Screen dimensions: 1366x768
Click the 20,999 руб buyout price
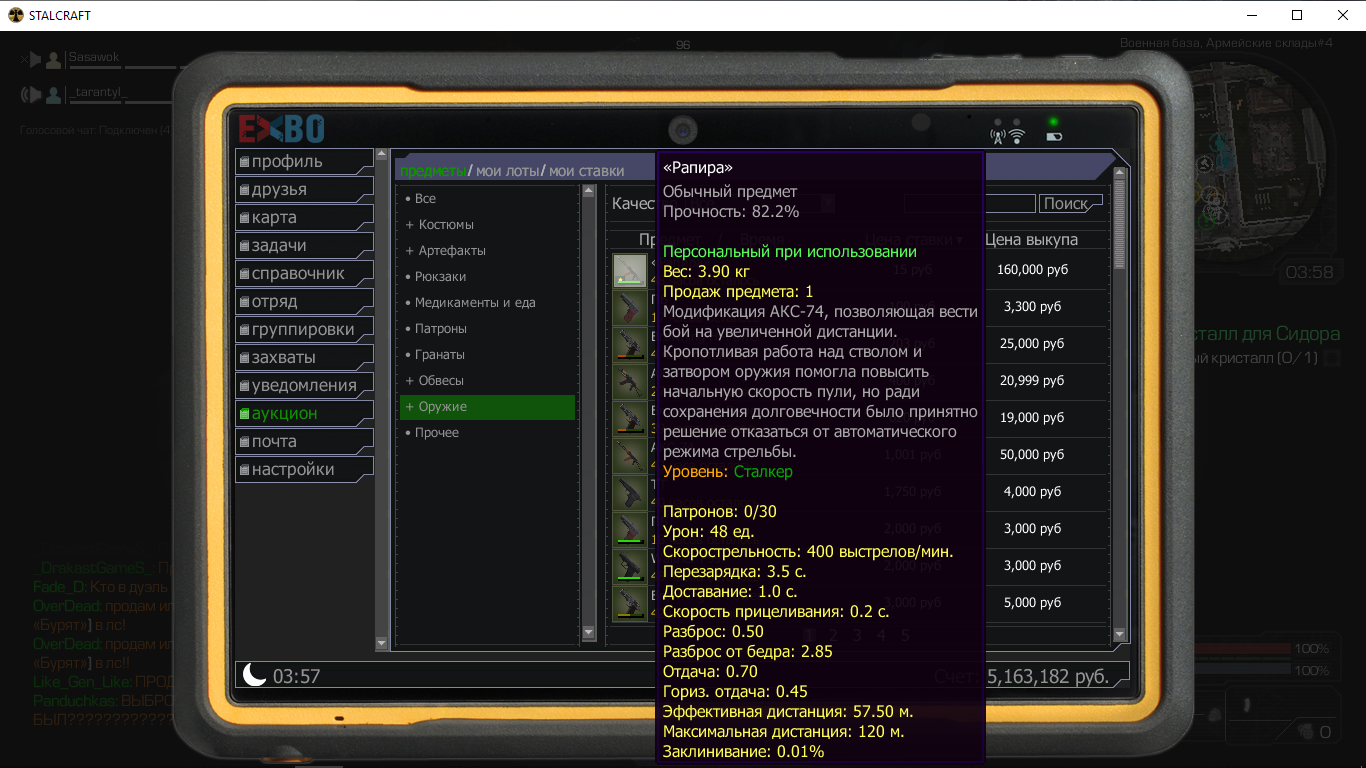1033,381
